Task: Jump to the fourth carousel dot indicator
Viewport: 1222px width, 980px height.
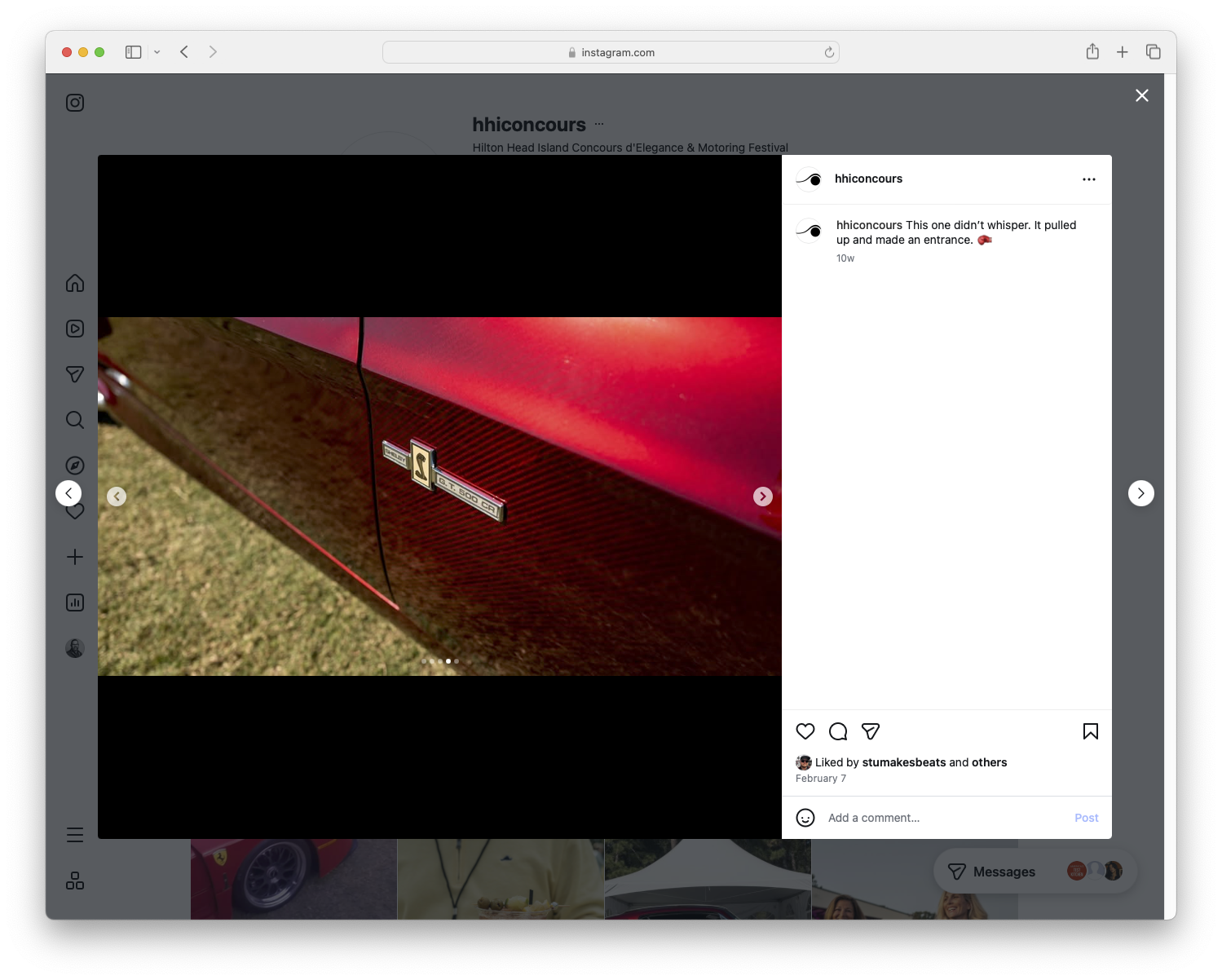Action: point(448,661)
